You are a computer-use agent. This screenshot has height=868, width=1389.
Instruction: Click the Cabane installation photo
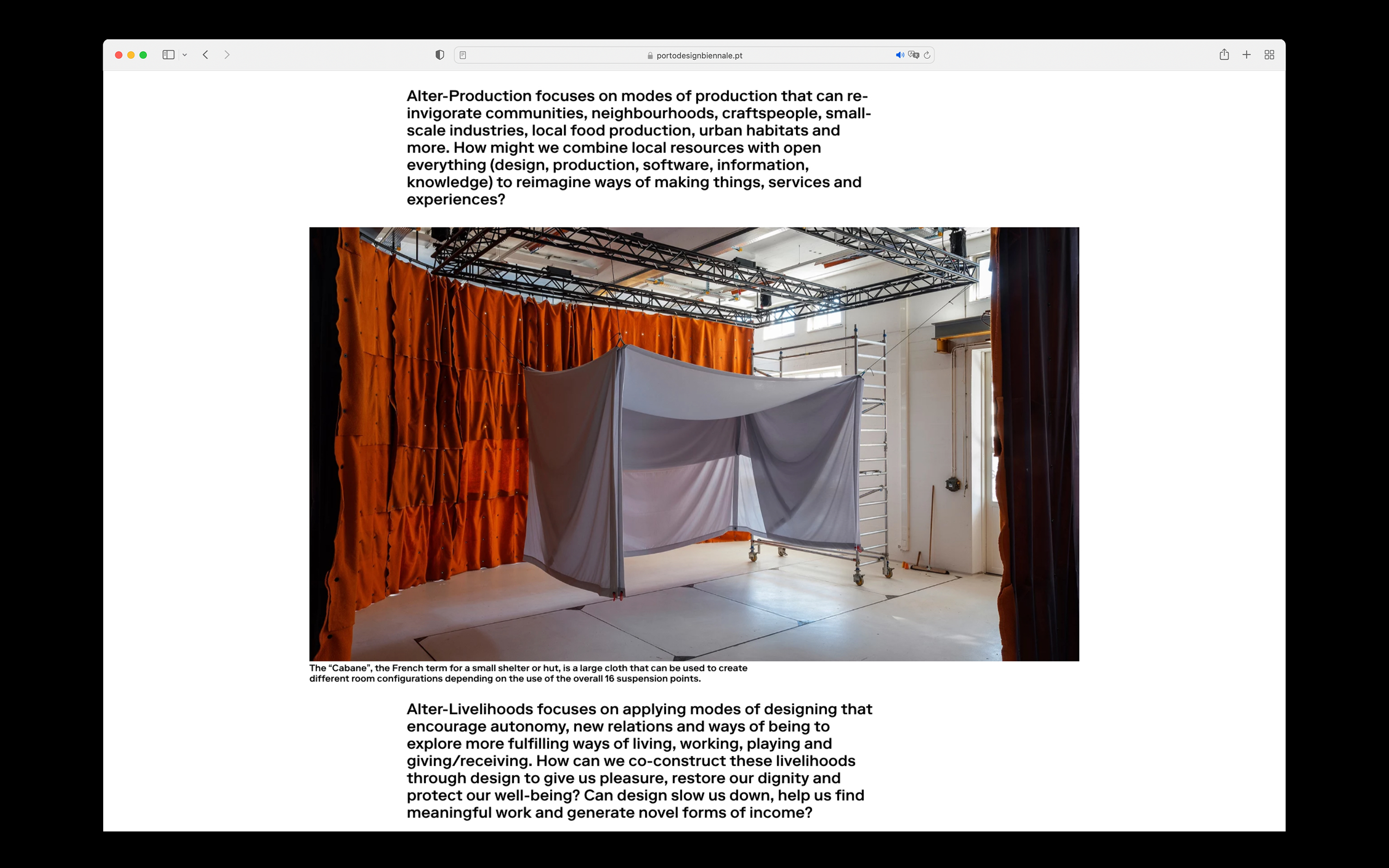(694, 444)
